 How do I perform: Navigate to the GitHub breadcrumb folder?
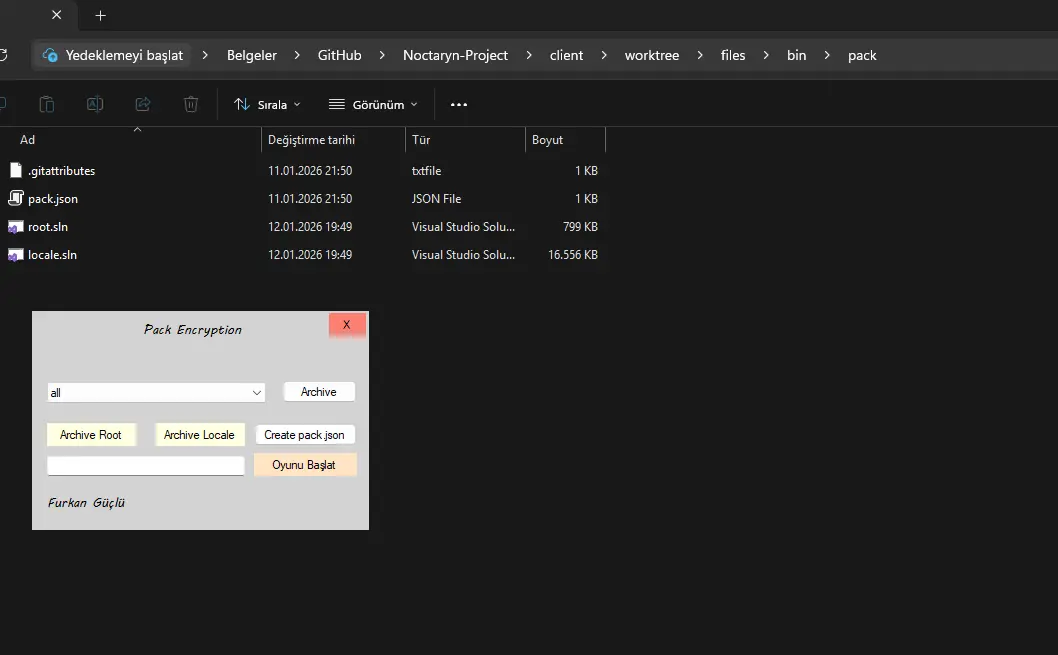[339, 55]
